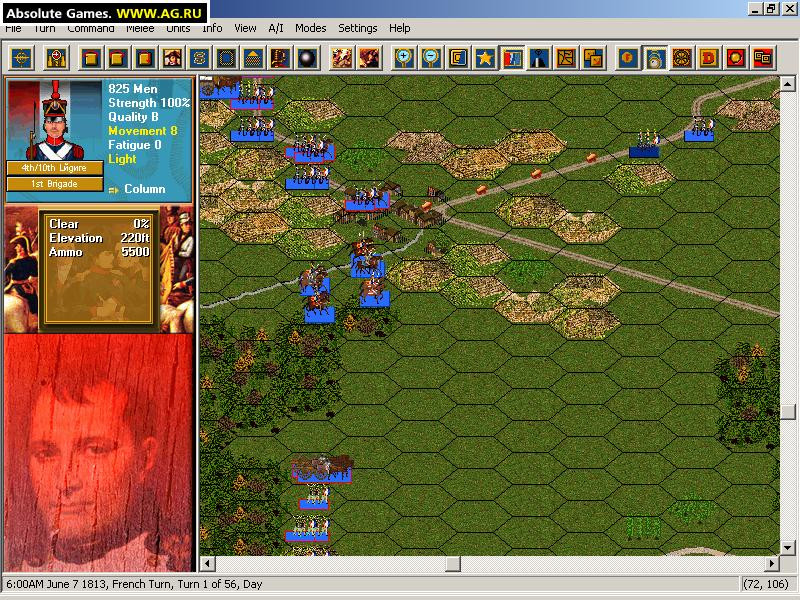Click the map's vertical scrollbar up arrow

point(787,84)
